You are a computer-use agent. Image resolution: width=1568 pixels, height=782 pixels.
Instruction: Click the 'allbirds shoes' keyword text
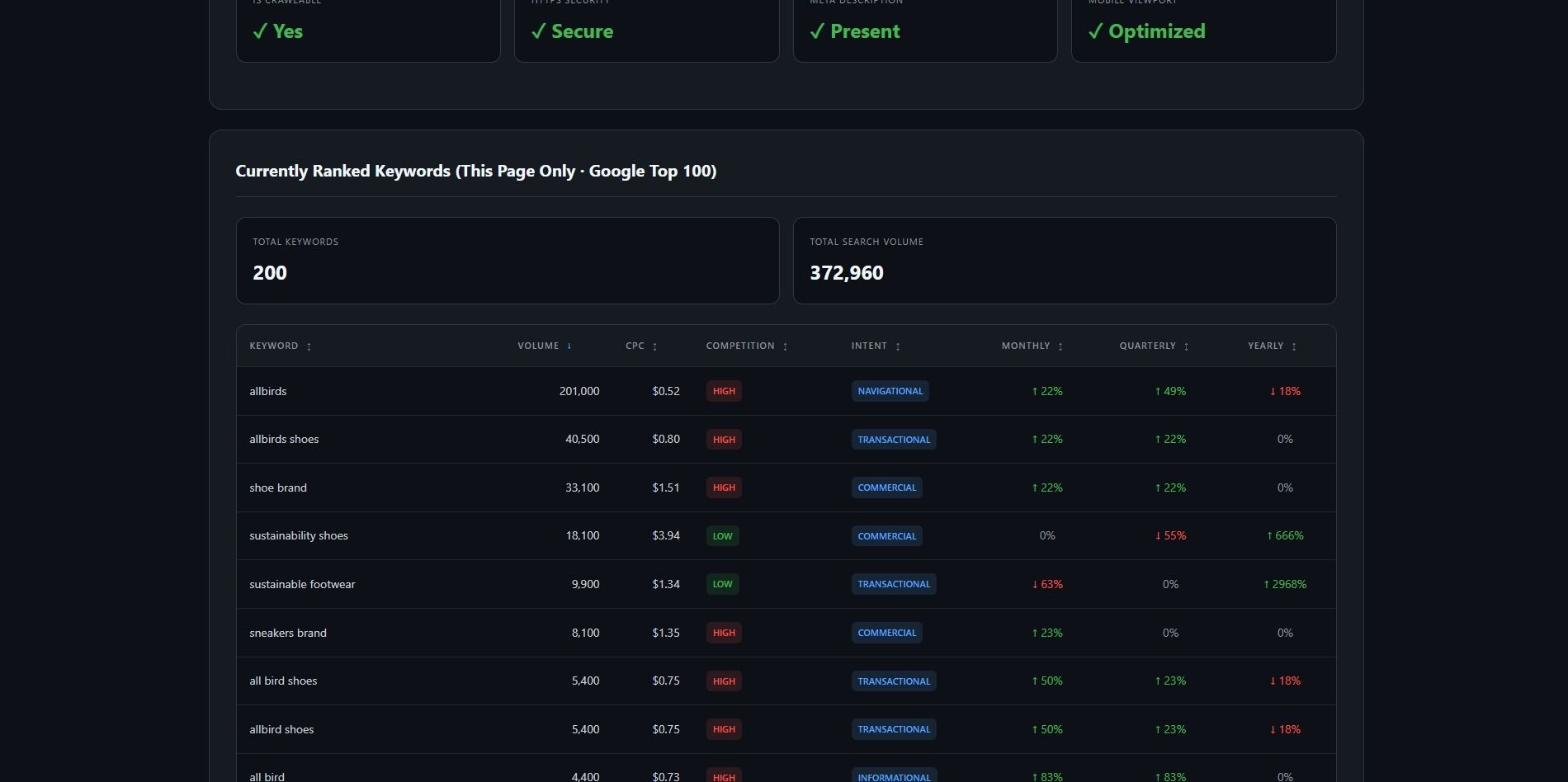[284, 440]
